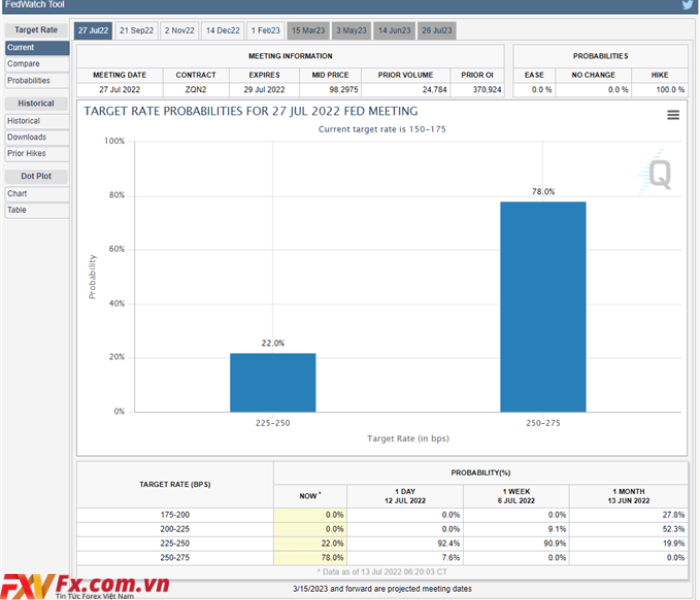700x600 pixels.
Task: Click the Target Rate section header
Action: point(36,30)
